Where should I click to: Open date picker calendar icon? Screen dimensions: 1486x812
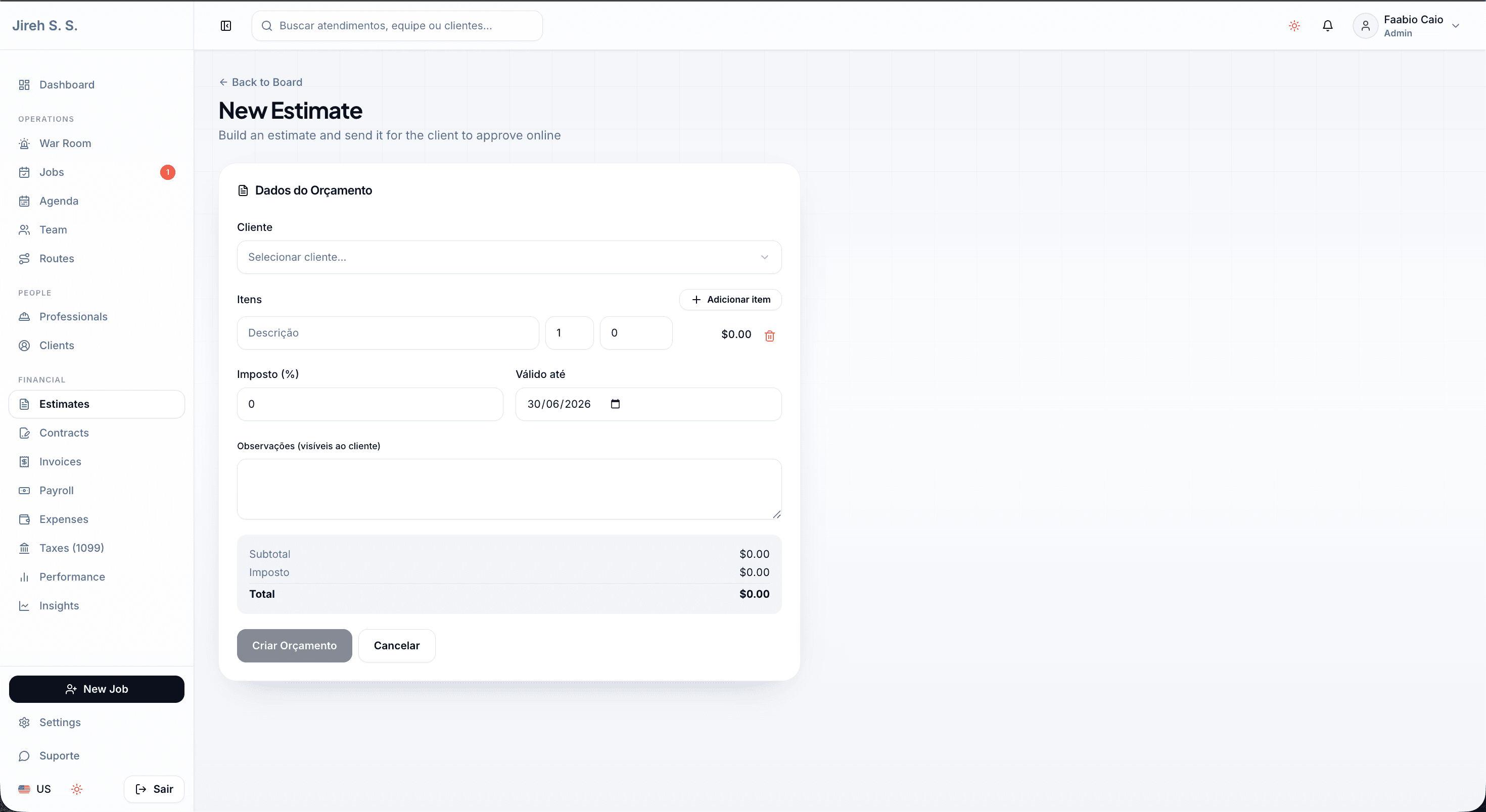615,404
